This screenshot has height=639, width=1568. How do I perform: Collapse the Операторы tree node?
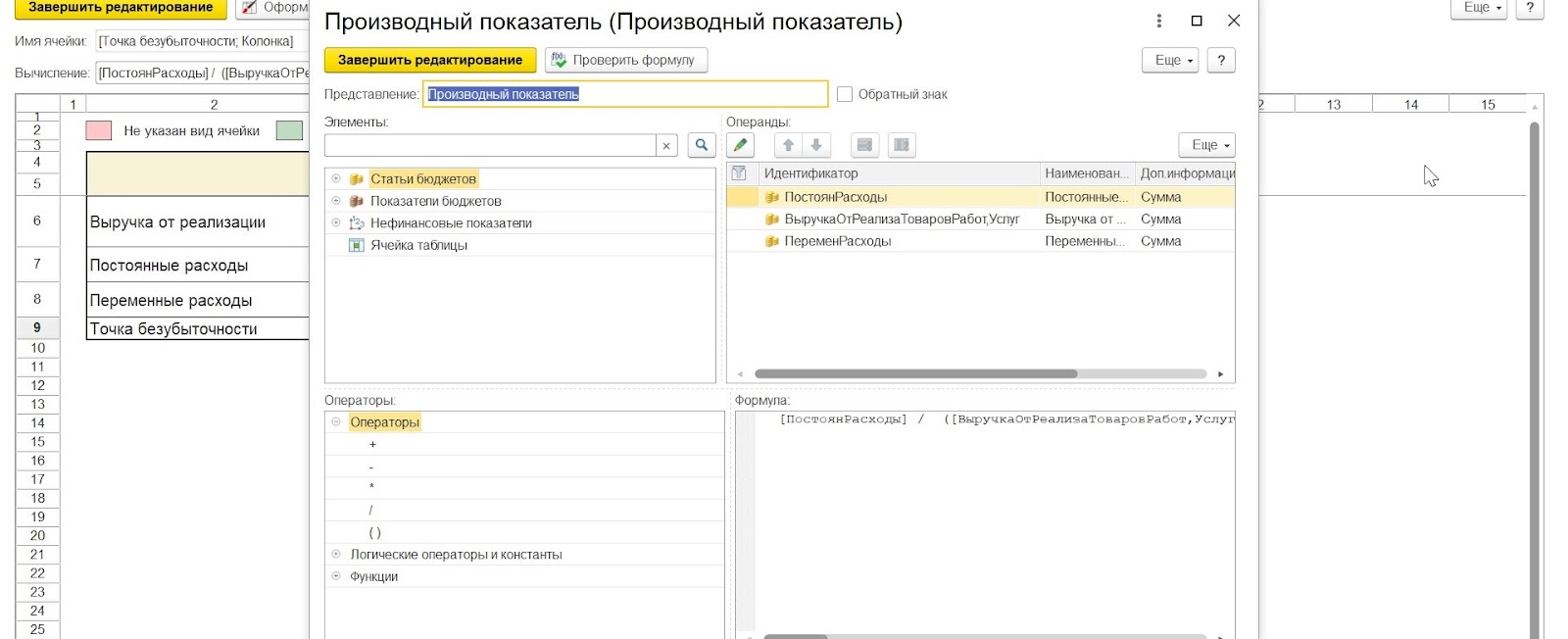[x=336, y=421]
